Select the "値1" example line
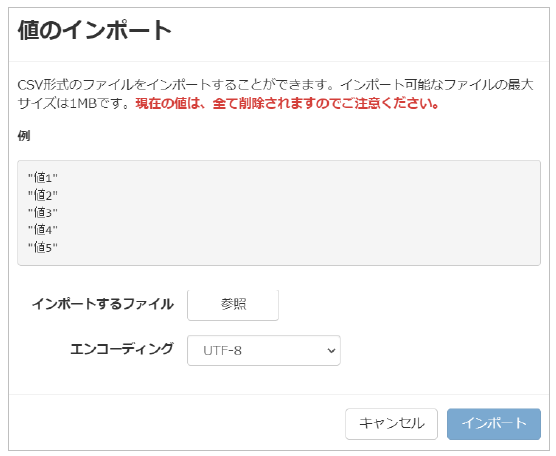556x456 pixels. click(x=43, y=177)
